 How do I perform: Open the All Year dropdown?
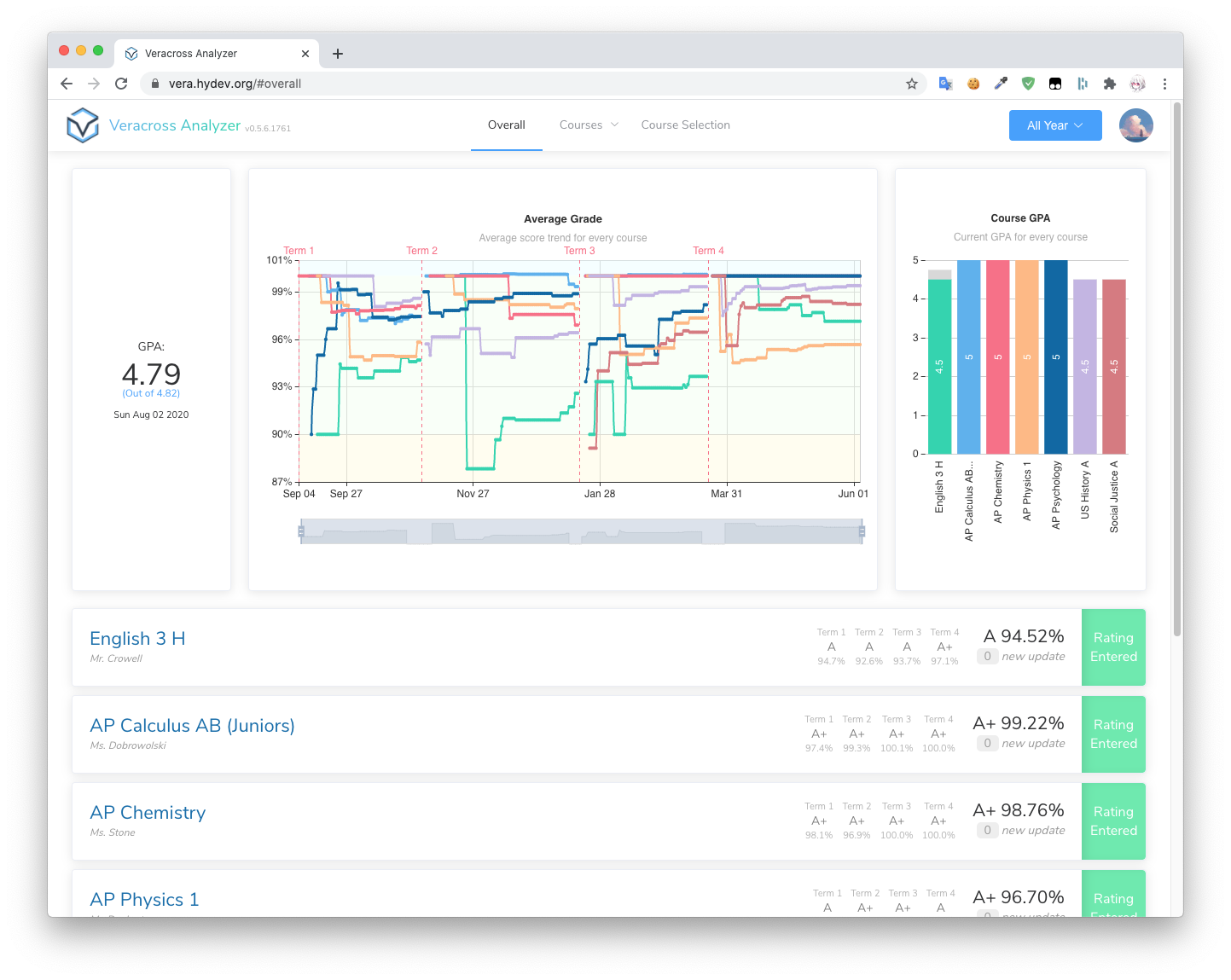[1055, 125]
